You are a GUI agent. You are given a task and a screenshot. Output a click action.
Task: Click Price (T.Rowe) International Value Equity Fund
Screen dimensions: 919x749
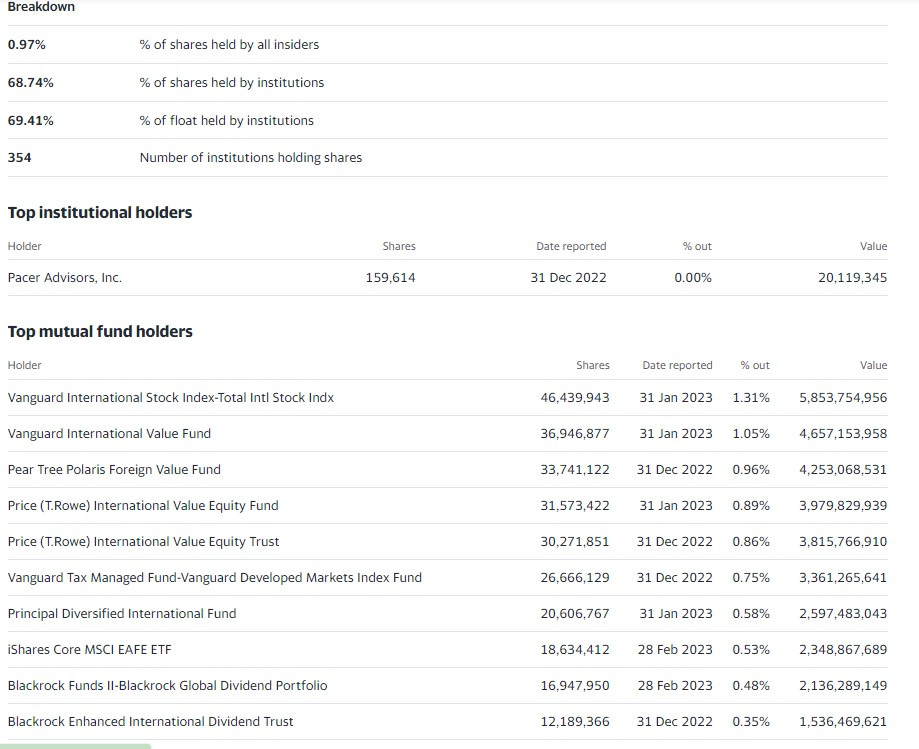coord(143,506)
